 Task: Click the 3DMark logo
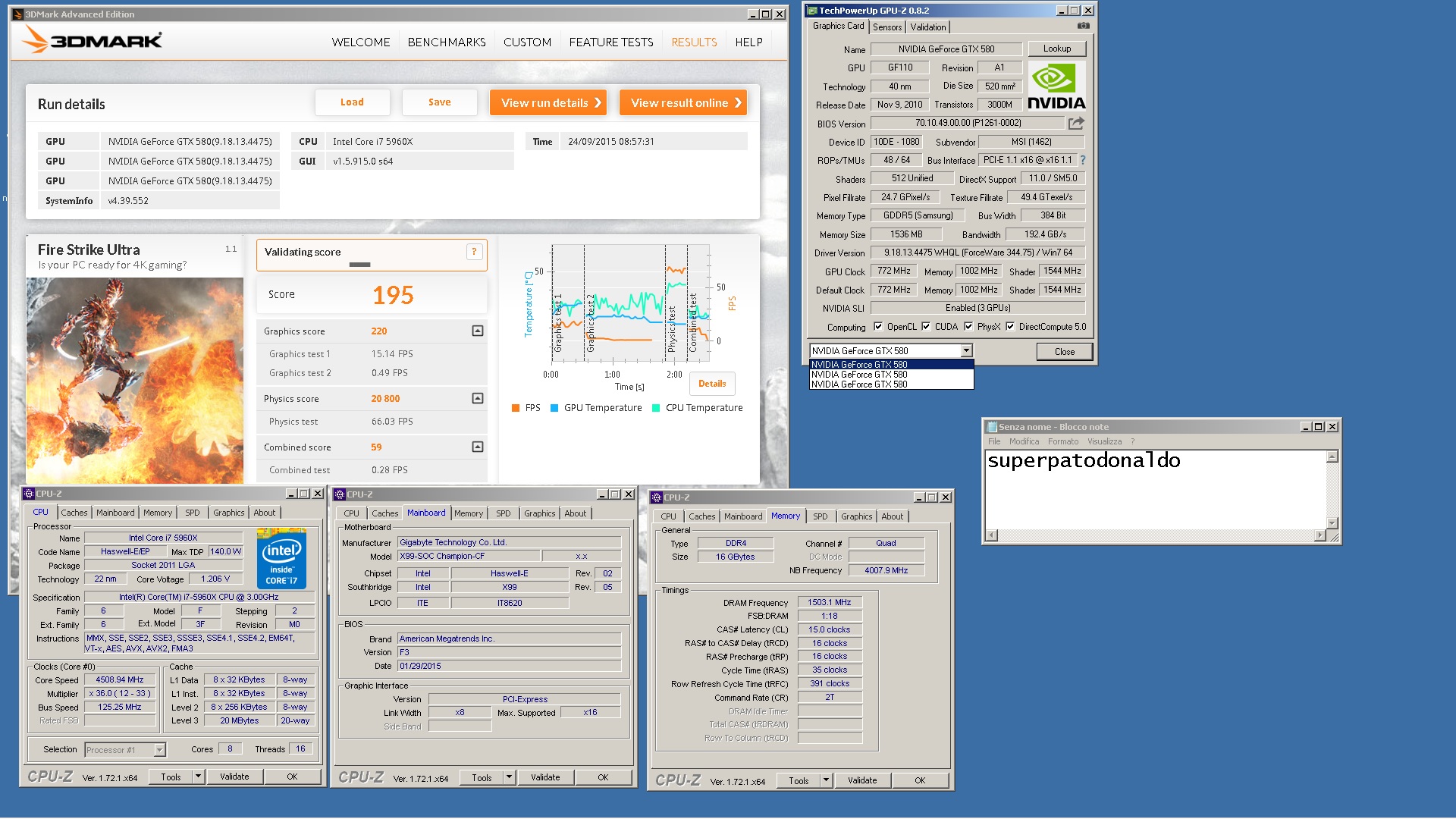(92, 40)
